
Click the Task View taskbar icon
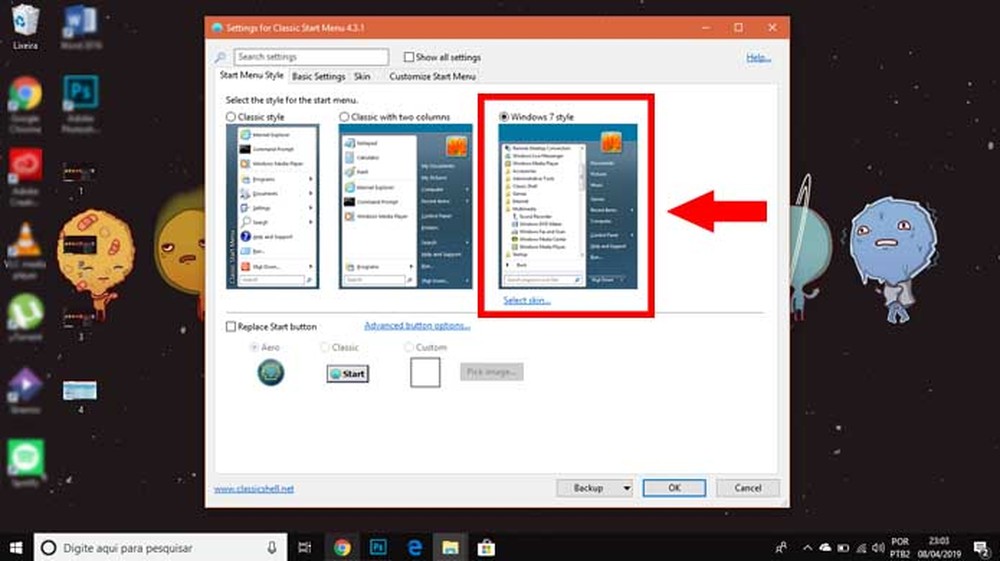coord(305,548)
